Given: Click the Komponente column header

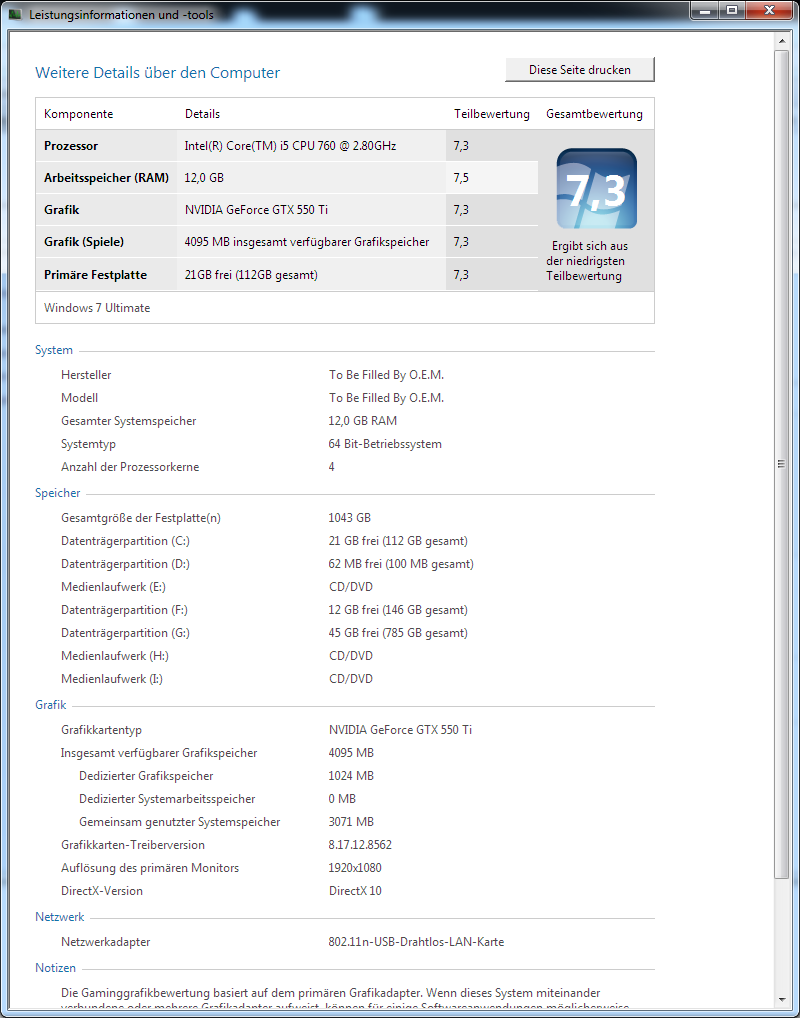Looking at the screenshot, I should [x=79, y=114].
